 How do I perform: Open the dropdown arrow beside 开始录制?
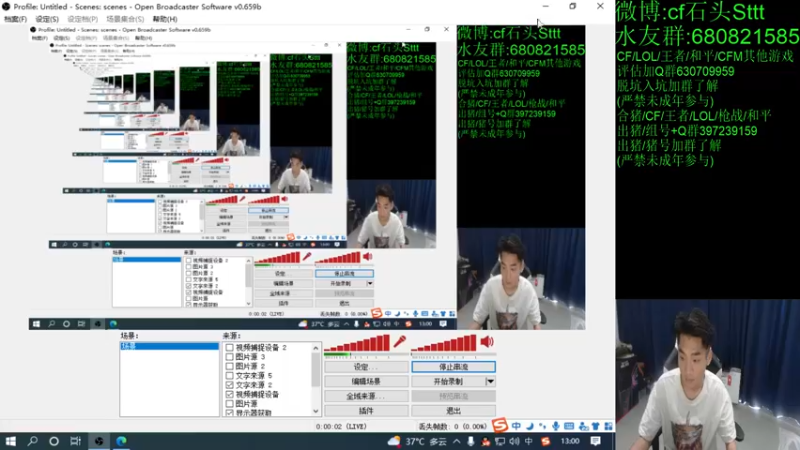(490, 381)
